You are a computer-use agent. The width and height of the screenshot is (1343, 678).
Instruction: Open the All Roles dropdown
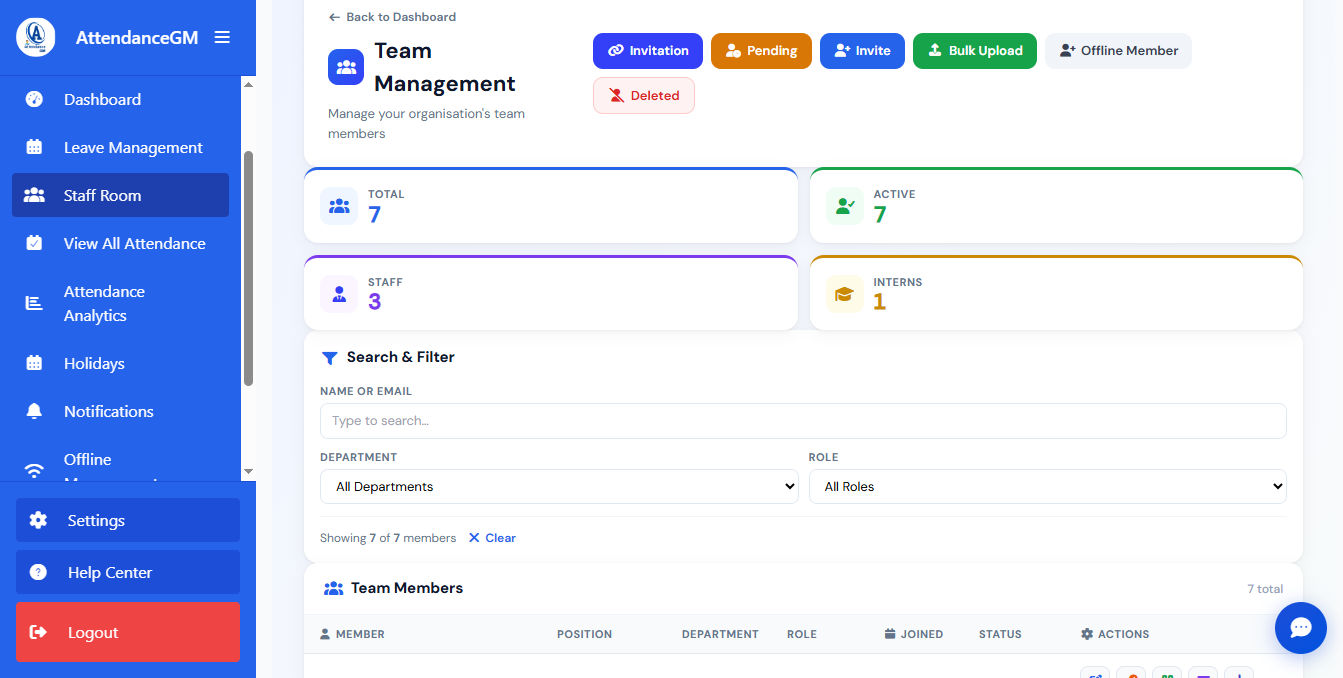1048,487
